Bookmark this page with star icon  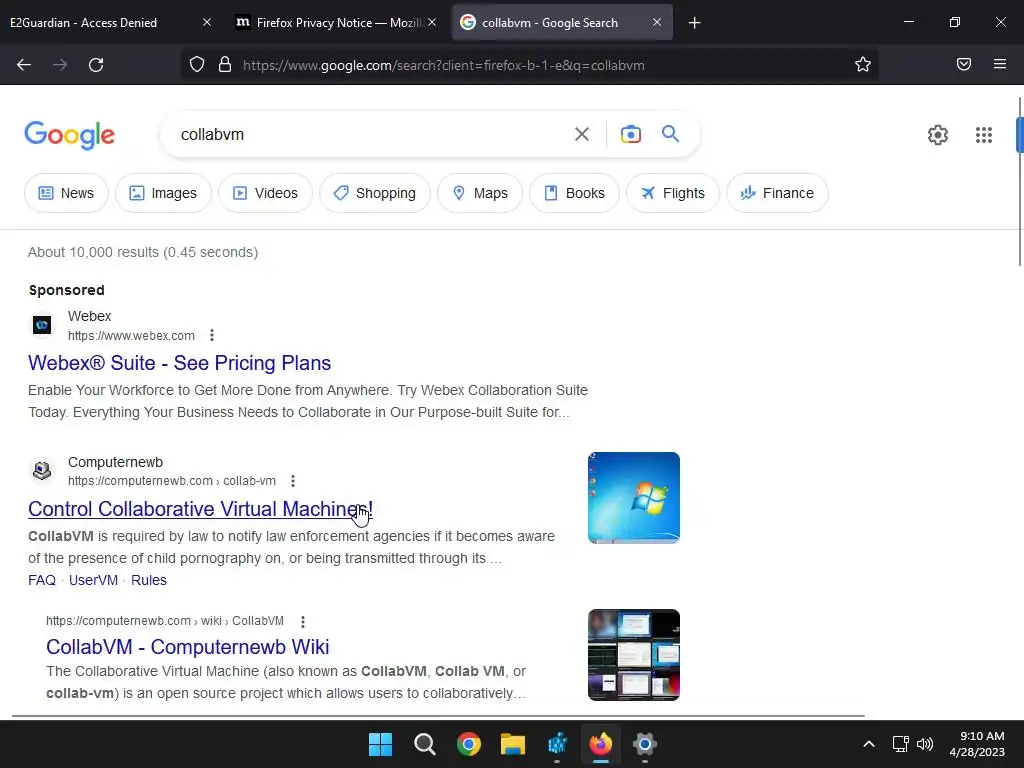coord(863,65)
